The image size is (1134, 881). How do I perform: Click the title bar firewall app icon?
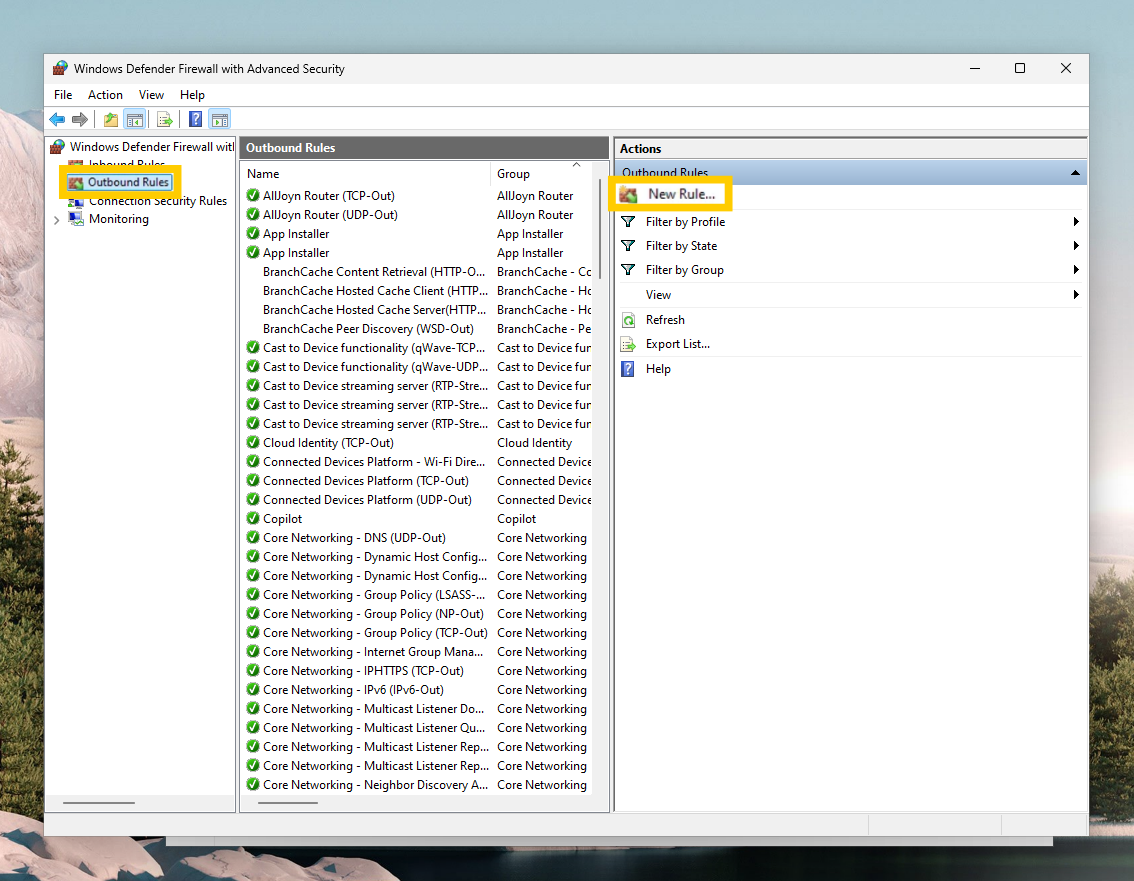tap(61, 68)
